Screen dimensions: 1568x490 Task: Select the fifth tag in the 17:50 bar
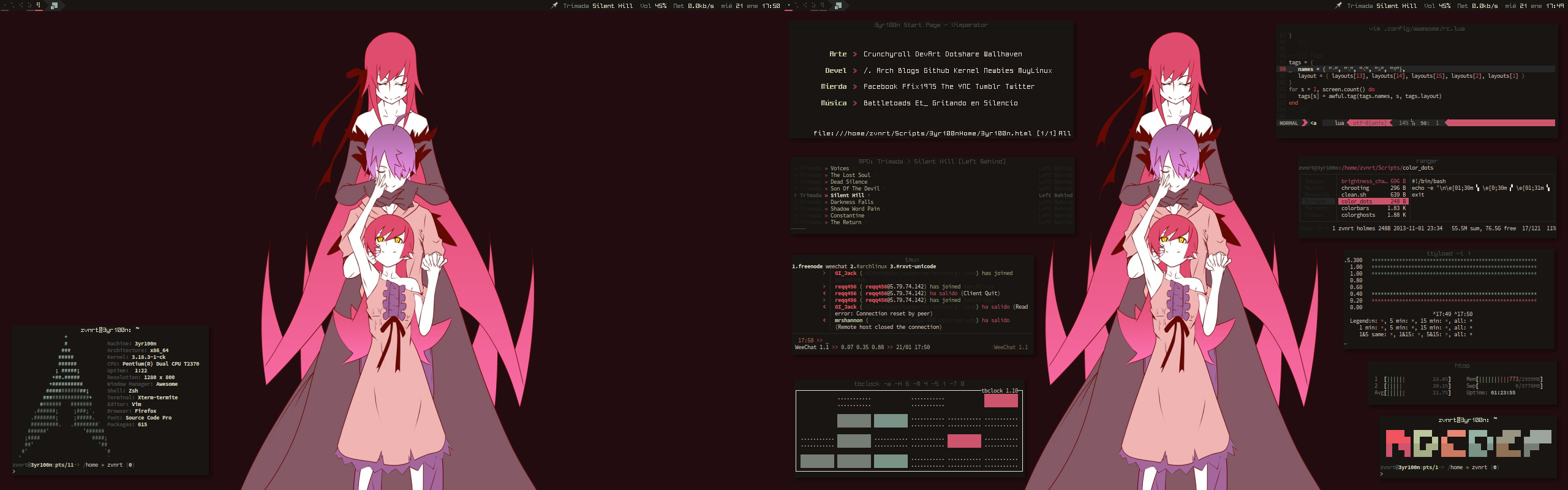coord(39,6)
